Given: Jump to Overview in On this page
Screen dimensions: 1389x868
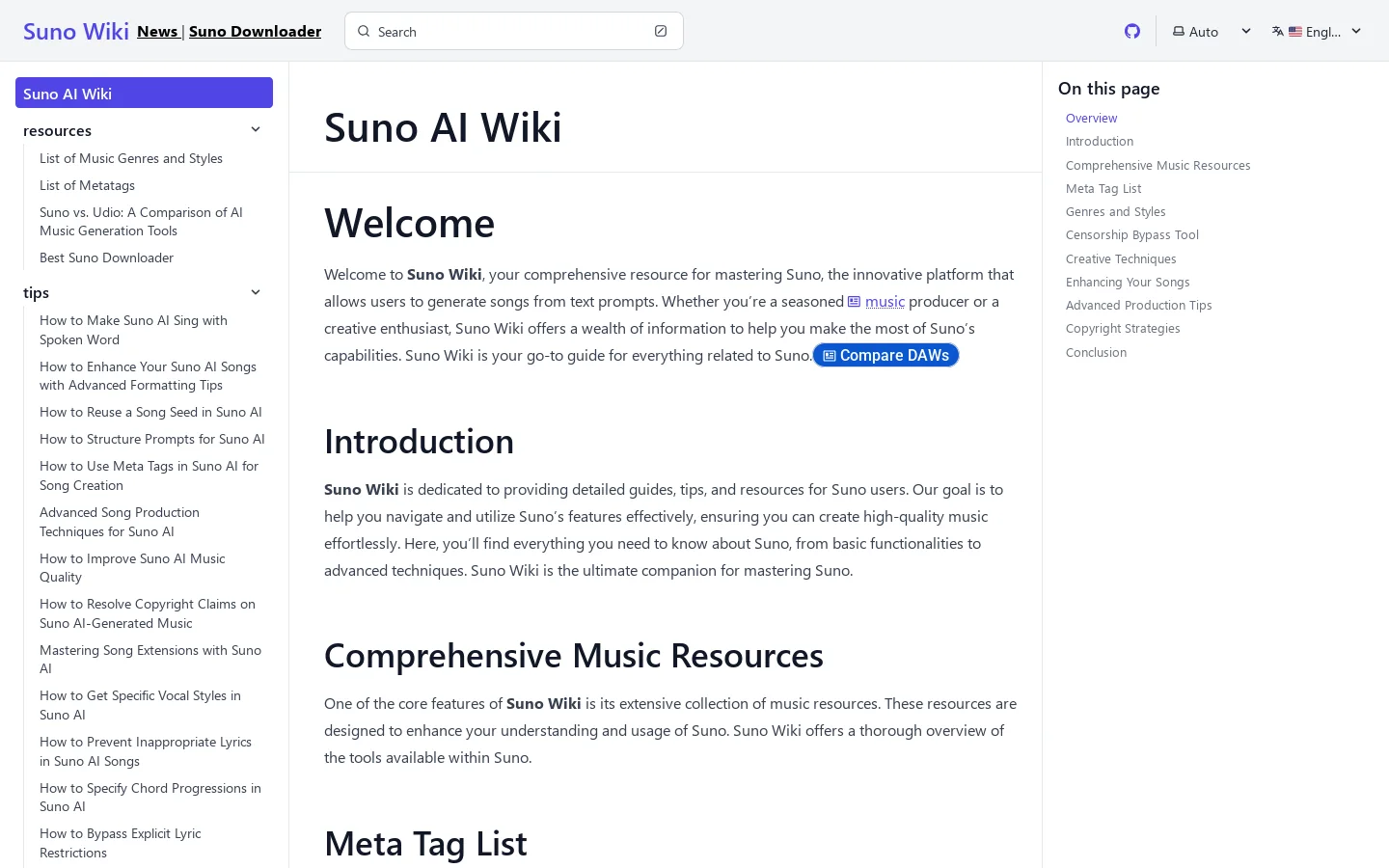Looking at the screenshot, I should (1091, 118).
